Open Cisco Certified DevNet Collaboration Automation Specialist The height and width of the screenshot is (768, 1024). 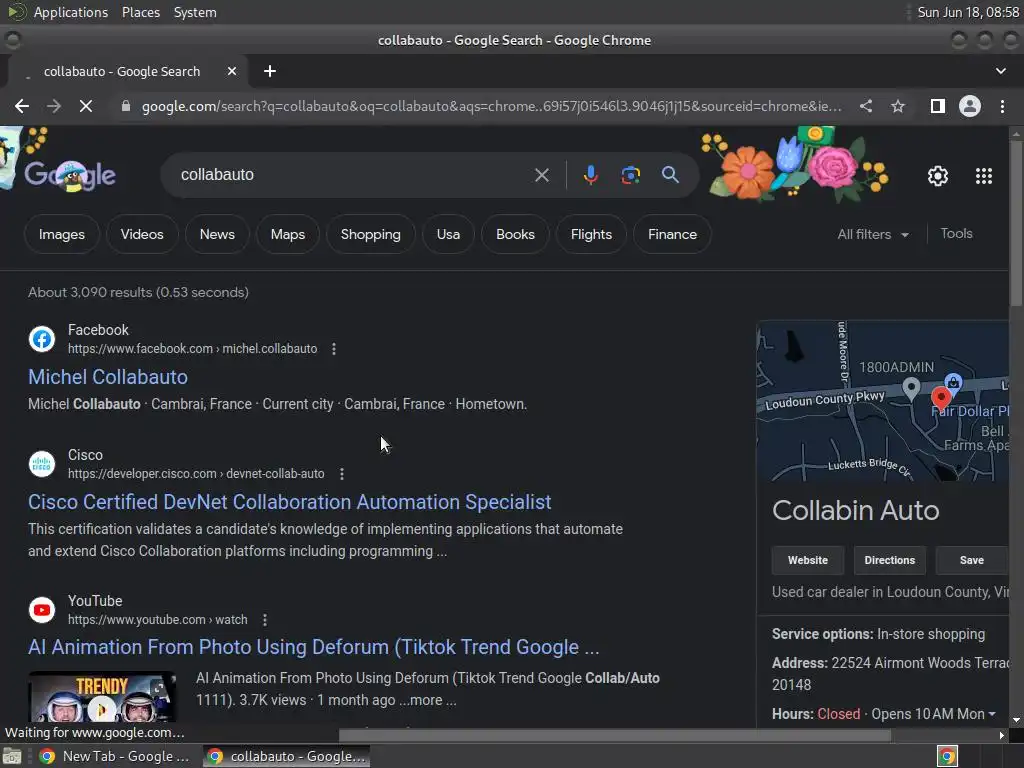click(289, 502)
